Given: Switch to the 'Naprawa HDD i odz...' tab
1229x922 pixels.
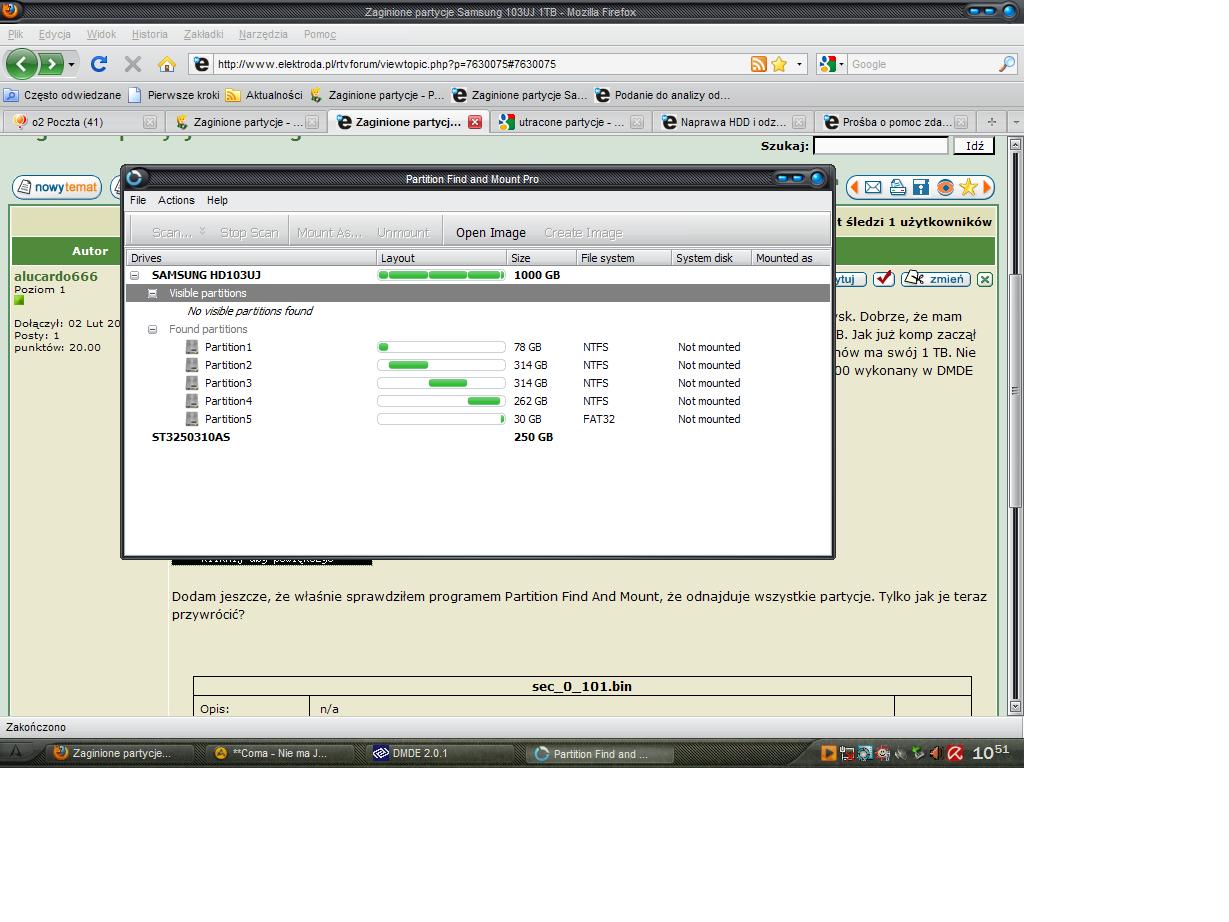Looking at the screenshot, I should [x=732, y=122].
